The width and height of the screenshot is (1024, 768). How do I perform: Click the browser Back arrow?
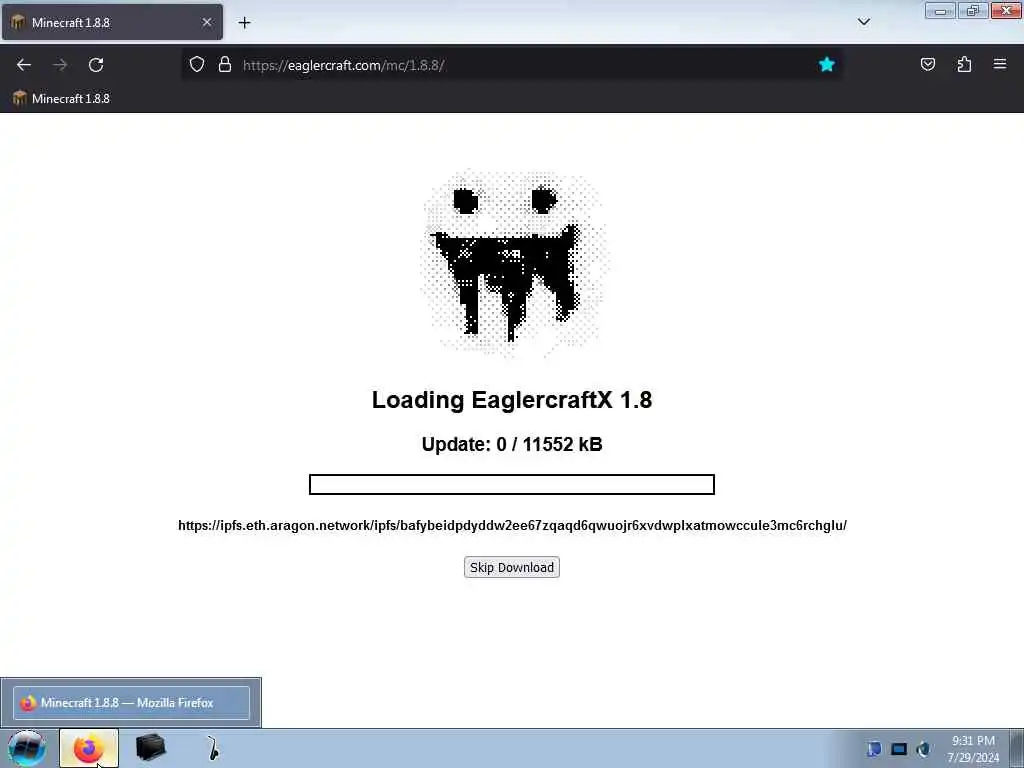coord(24,65)
